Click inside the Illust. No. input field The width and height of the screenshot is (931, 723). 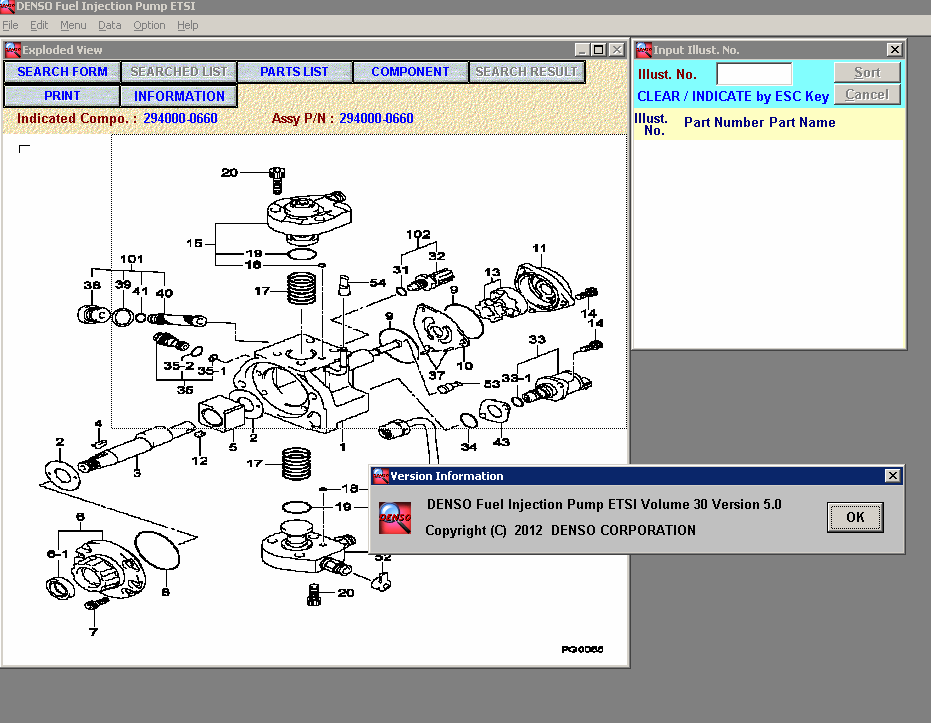tap(754, 73)
